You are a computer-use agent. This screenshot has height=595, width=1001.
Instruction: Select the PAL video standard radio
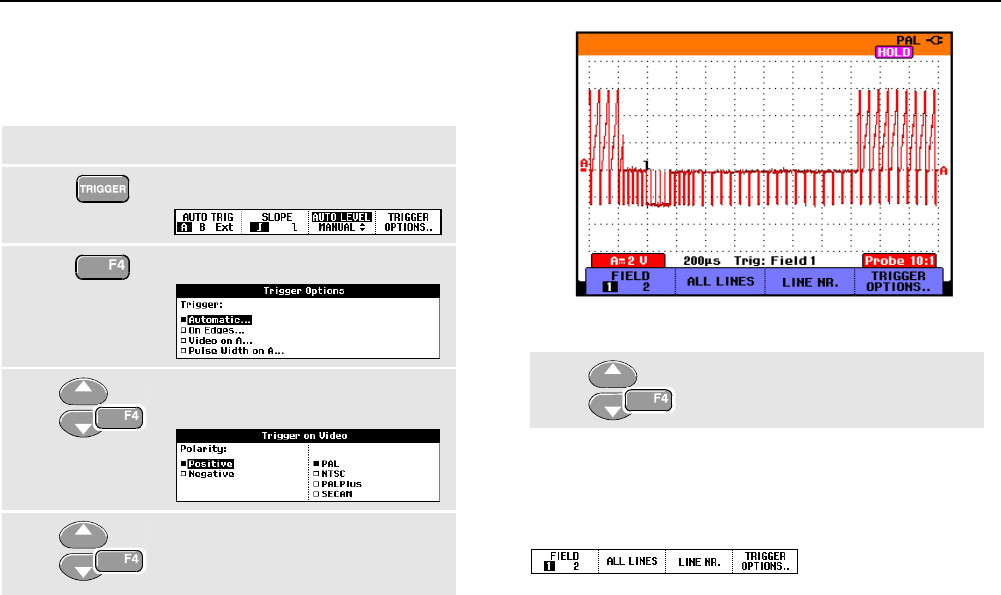tap(326, 463)
